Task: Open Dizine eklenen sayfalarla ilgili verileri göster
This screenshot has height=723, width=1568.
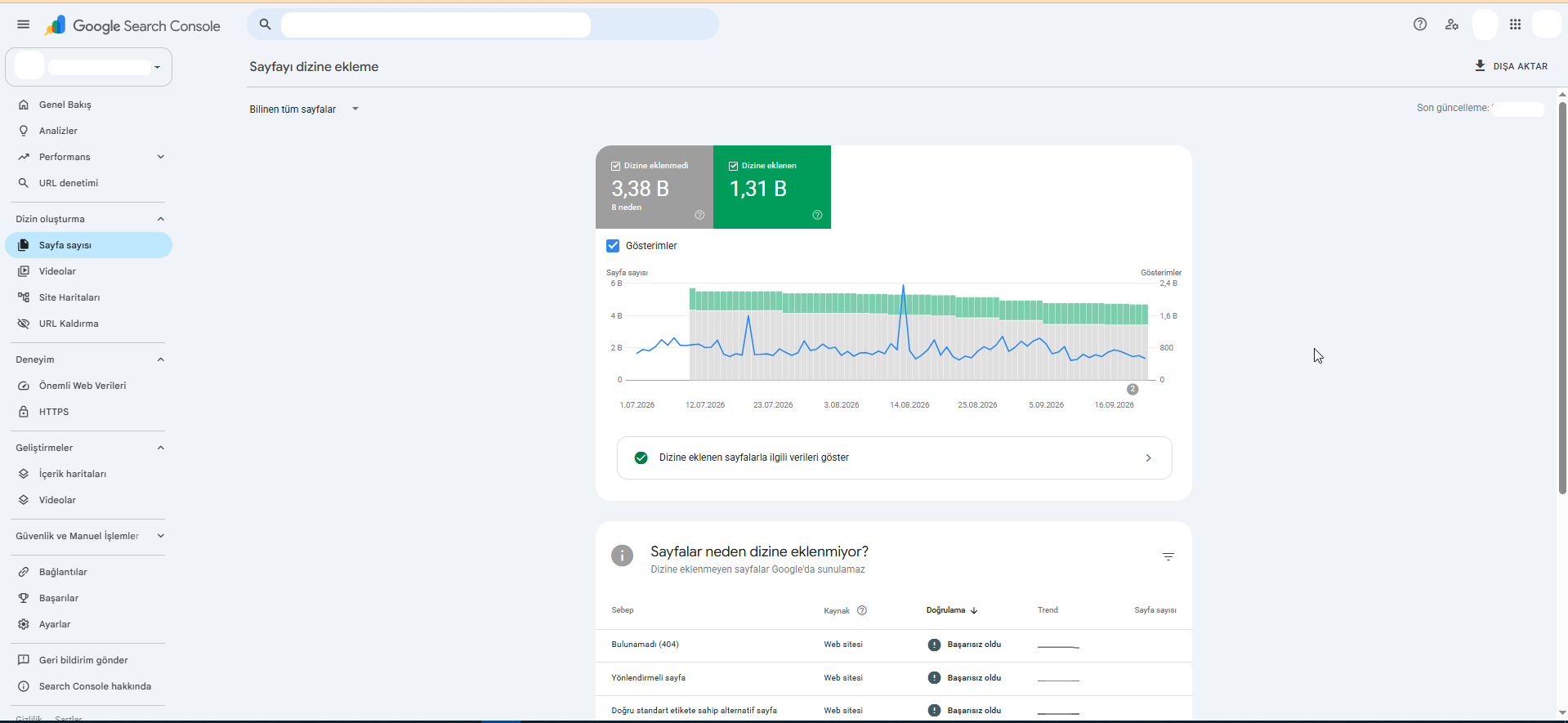Action: click(895, 457)
